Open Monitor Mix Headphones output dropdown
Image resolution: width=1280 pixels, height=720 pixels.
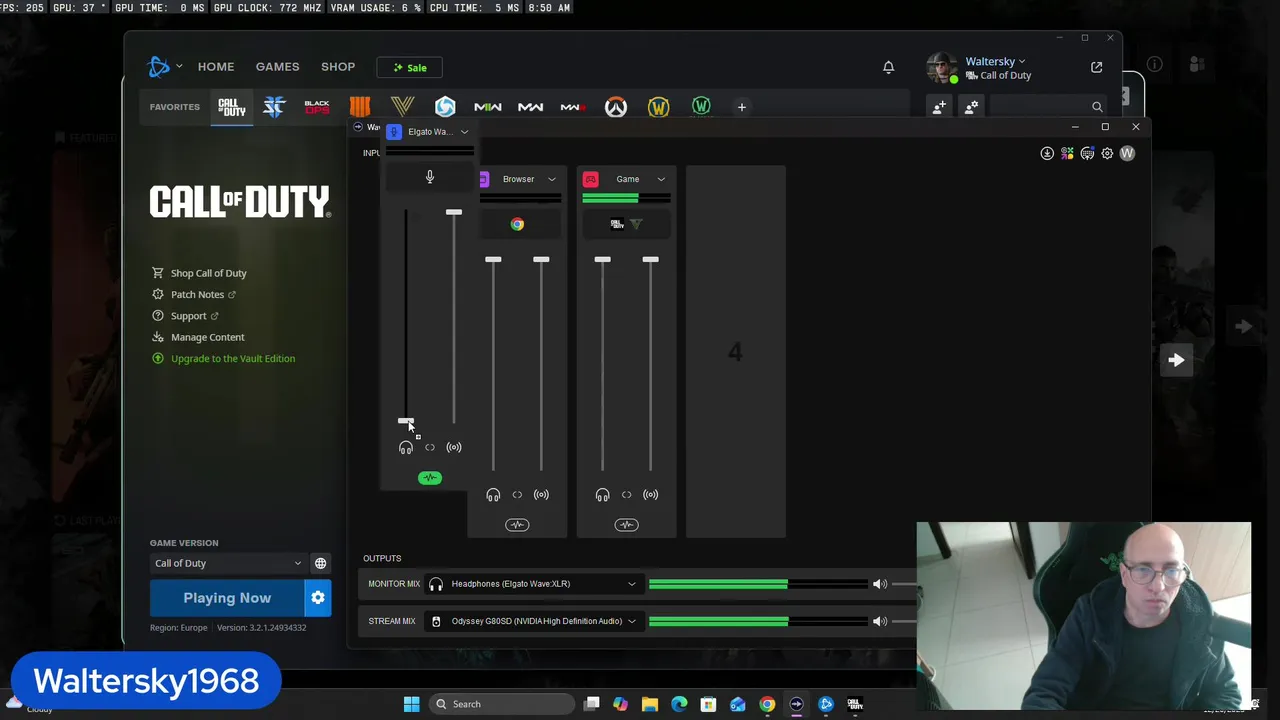pyautogui.click(x=534, y=584)
